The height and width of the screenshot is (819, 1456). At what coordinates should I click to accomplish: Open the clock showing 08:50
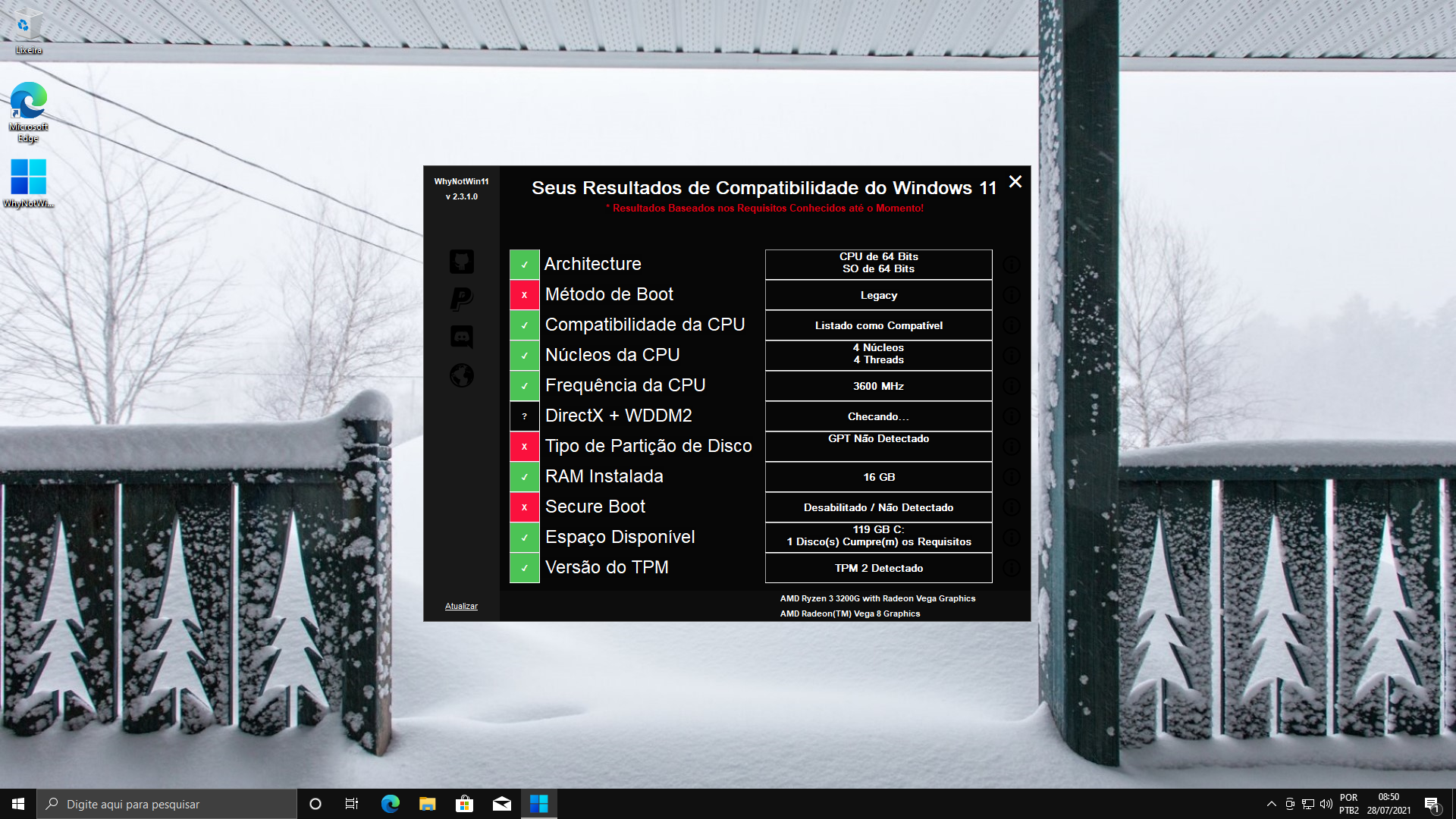coord(1389,804)
